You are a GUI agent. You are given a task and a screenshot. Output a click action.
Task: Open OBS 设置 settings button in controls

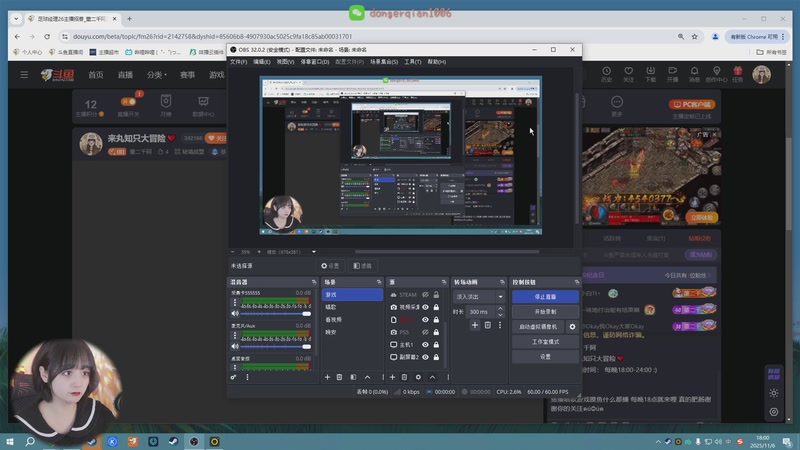pos(545,357)
